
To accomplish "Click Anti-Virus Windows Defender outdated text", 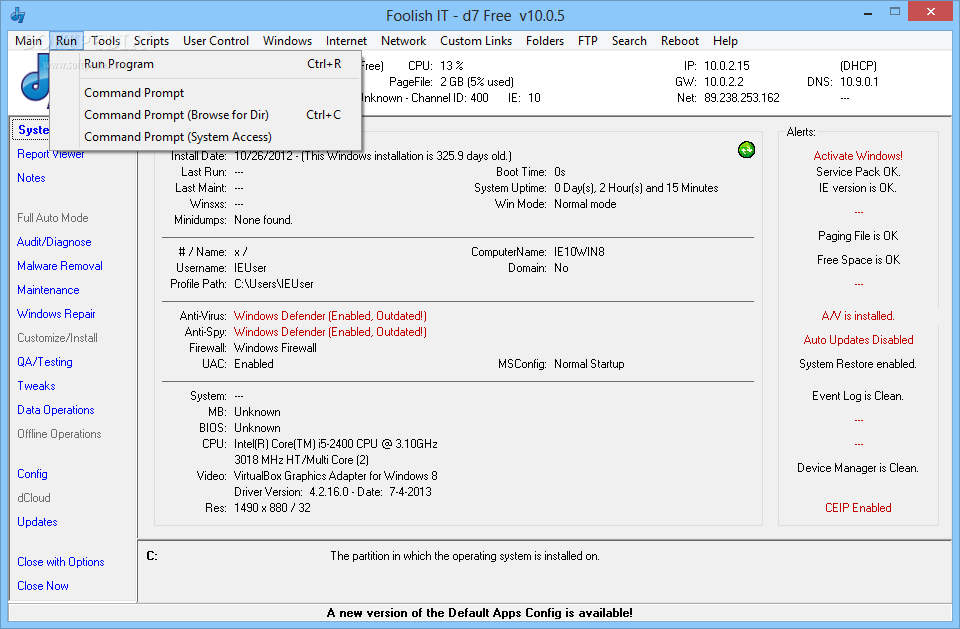I will [330, 315].
